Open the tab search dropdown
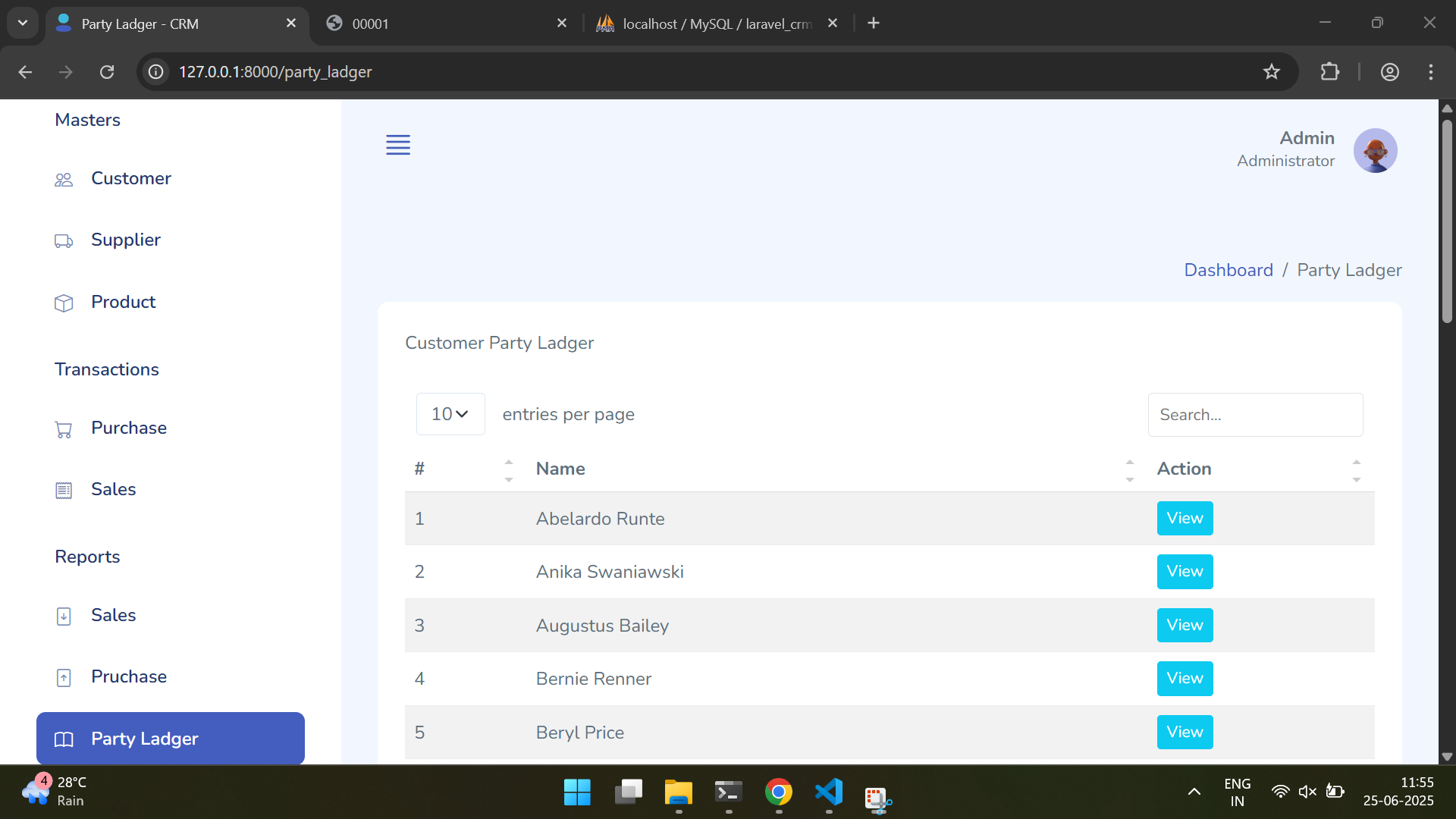1456x819 pixels. (23, 24)
